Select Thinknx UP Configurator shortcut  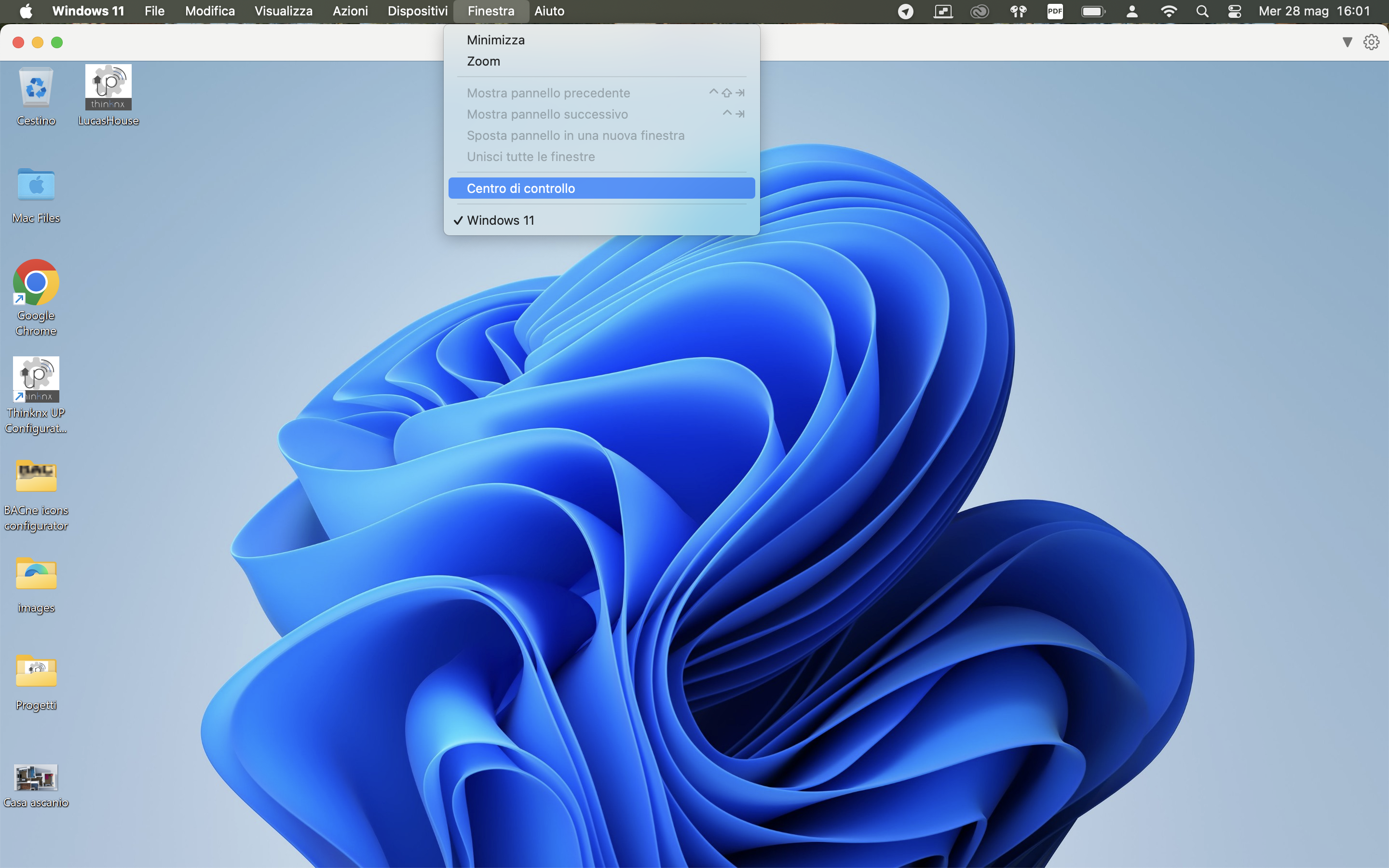[x=36, y=380]
